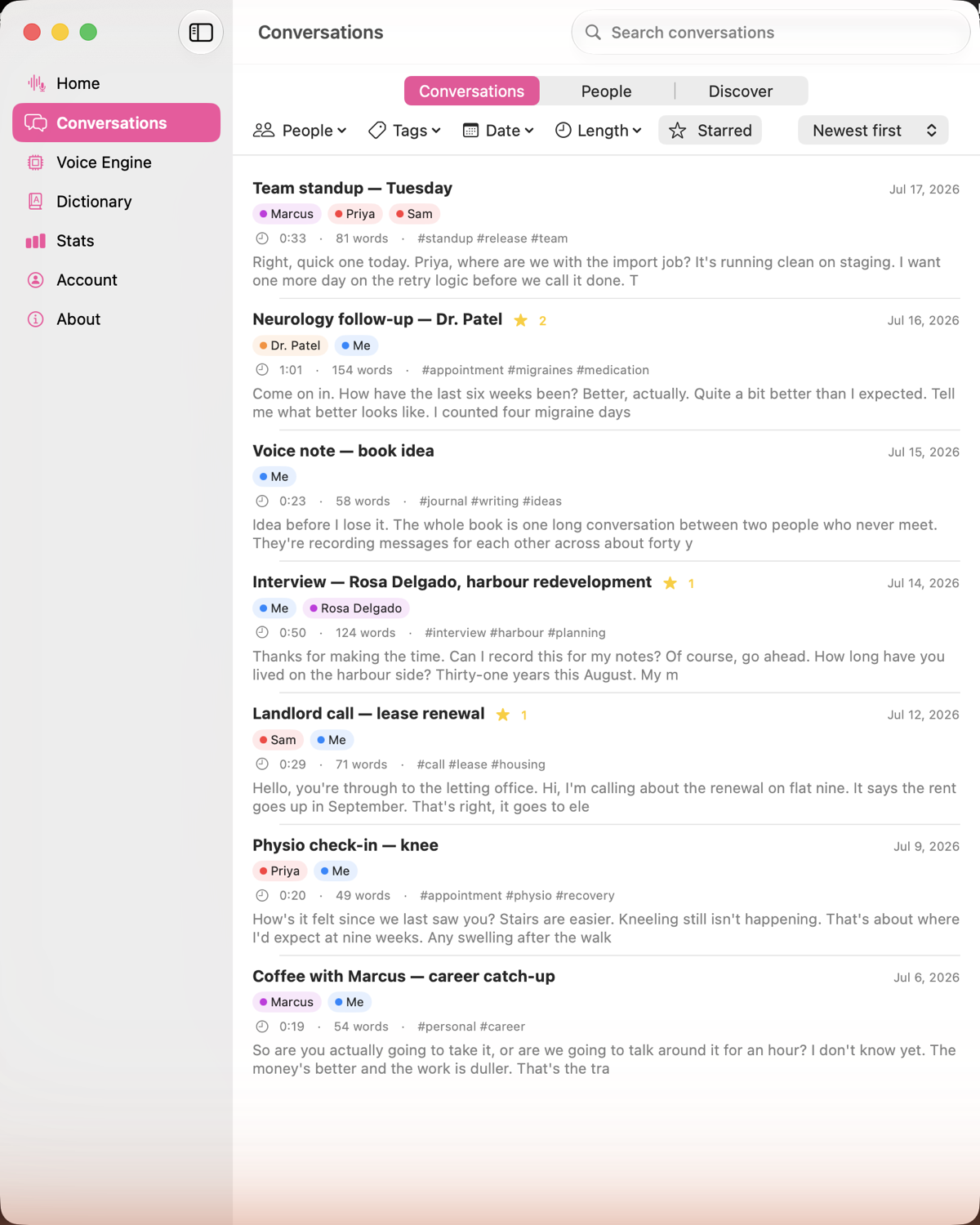Toggle the sidebar panel icon
Screen dimensions: 980x1225
click(201, 33)
